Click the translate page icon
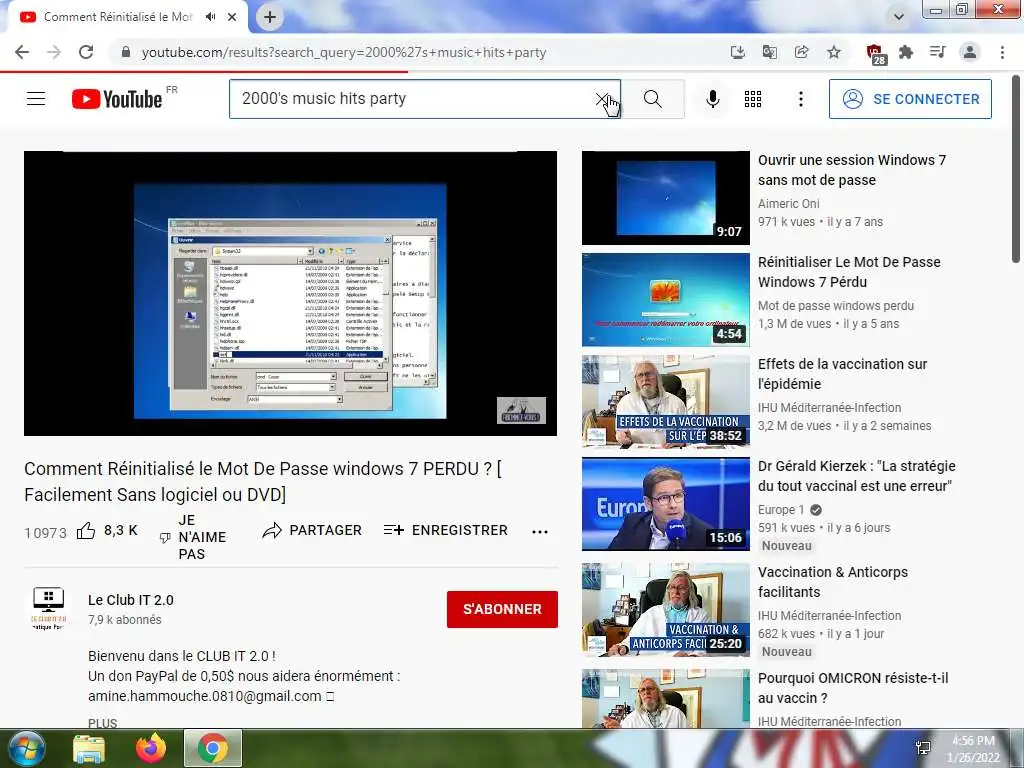The height and width of the screenshot is (768, 1024). click(x=769, y=52)
